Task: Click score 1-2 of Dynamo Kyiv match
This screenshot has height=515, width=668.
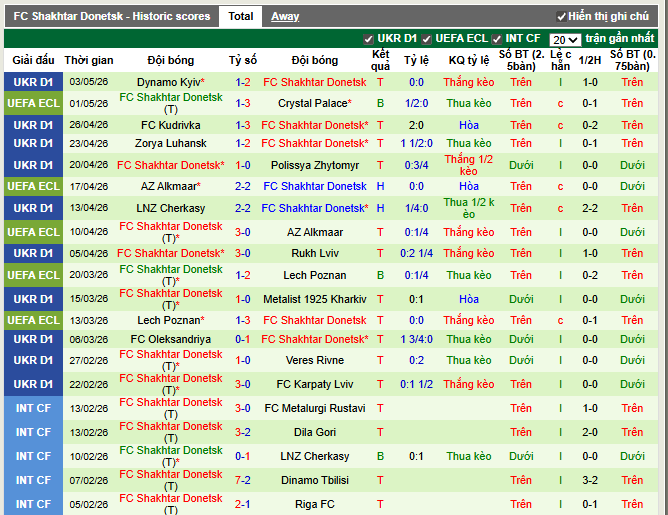Action: [243, 82]
